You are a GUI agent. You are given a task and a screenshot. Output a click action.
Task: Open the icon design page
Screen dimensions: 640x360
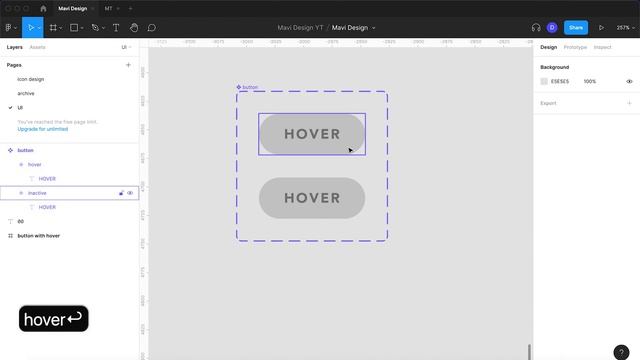(31, 79)
